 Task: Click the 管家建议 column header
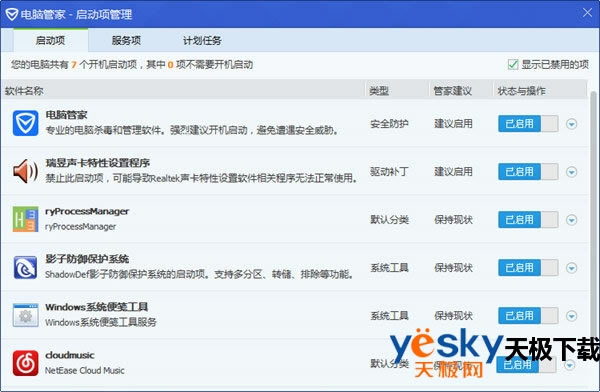click(461, 91)
